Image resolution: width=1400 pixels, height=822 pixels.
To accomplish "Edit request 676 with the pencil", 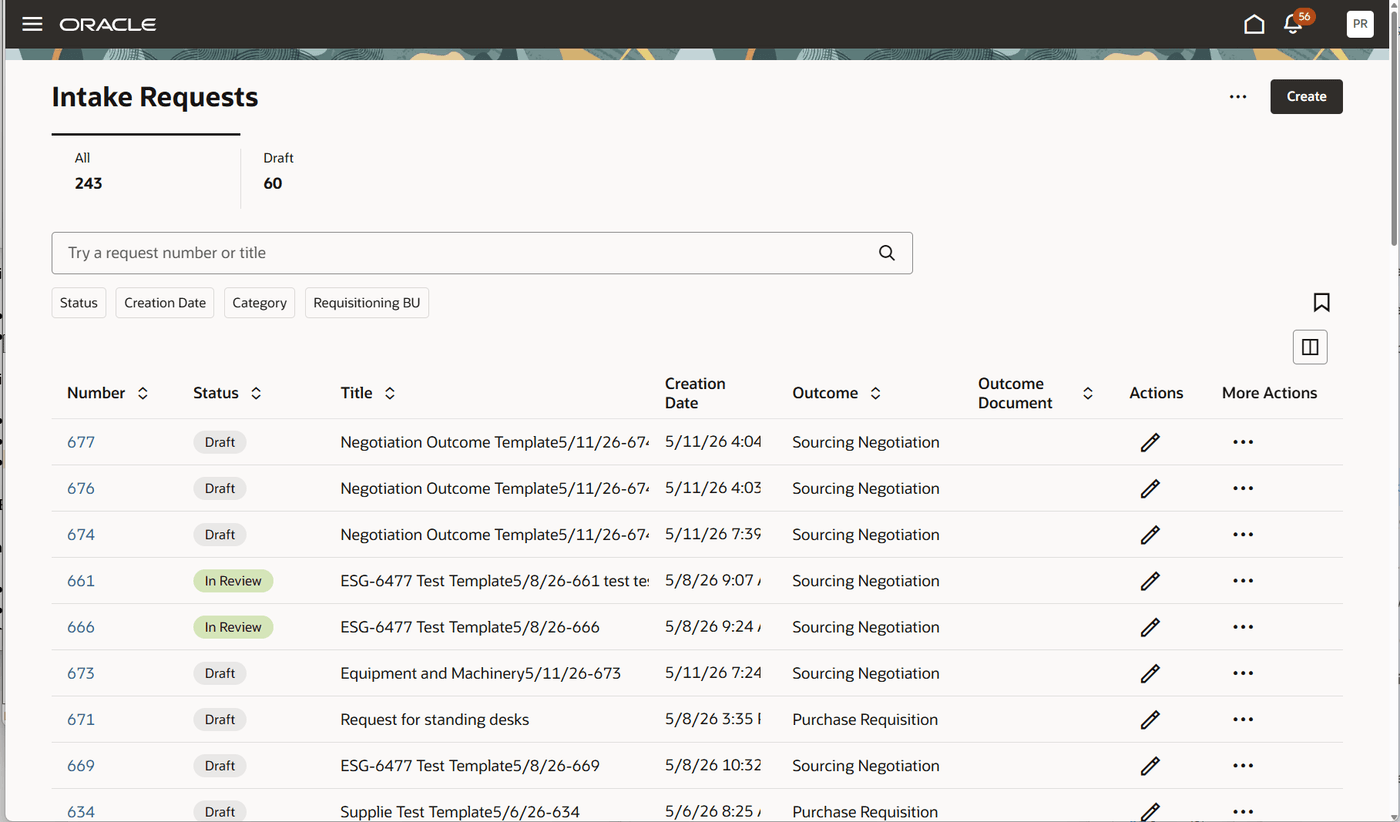I will (1150, 488).
